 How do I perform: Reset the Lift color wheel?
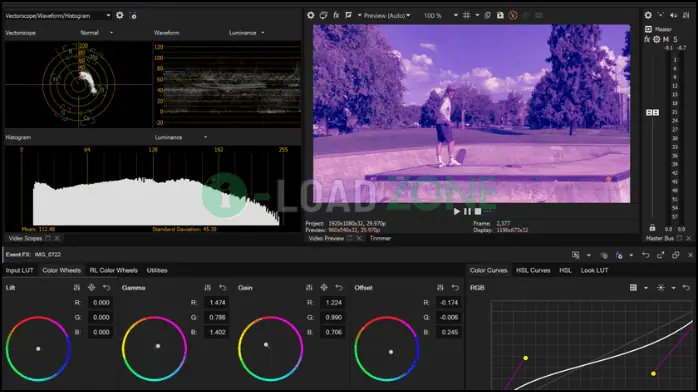tap(106, 287)
